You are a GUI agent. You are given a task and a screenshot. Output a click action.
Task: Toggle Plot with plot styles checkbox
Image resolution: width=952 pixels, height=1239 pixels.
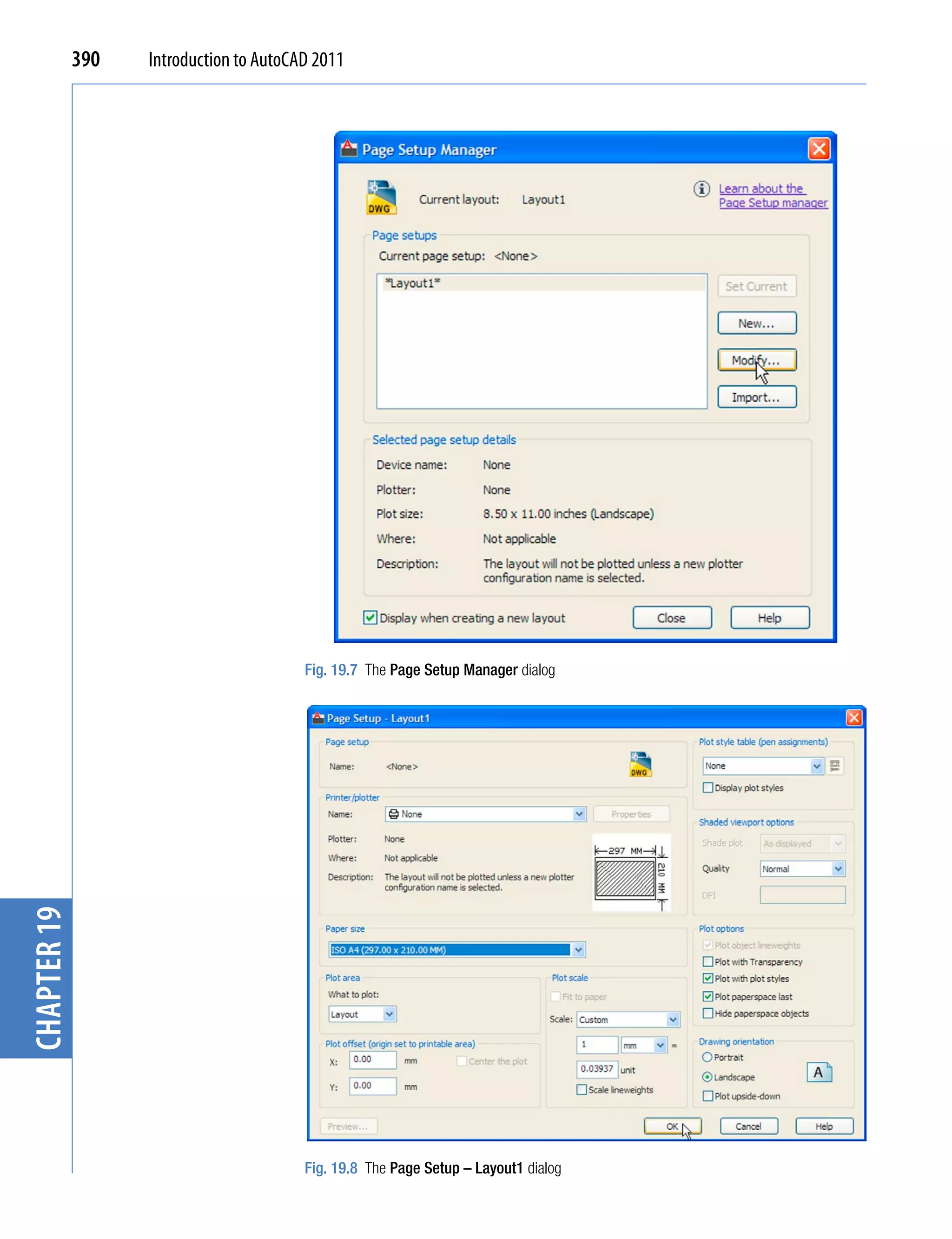(x=708, y=978)
